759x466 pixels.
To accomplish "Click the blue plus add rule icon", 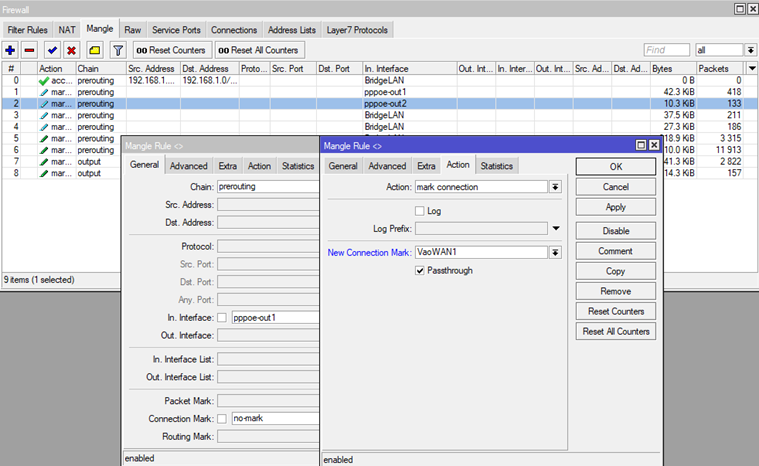I will tap(10, 50).
